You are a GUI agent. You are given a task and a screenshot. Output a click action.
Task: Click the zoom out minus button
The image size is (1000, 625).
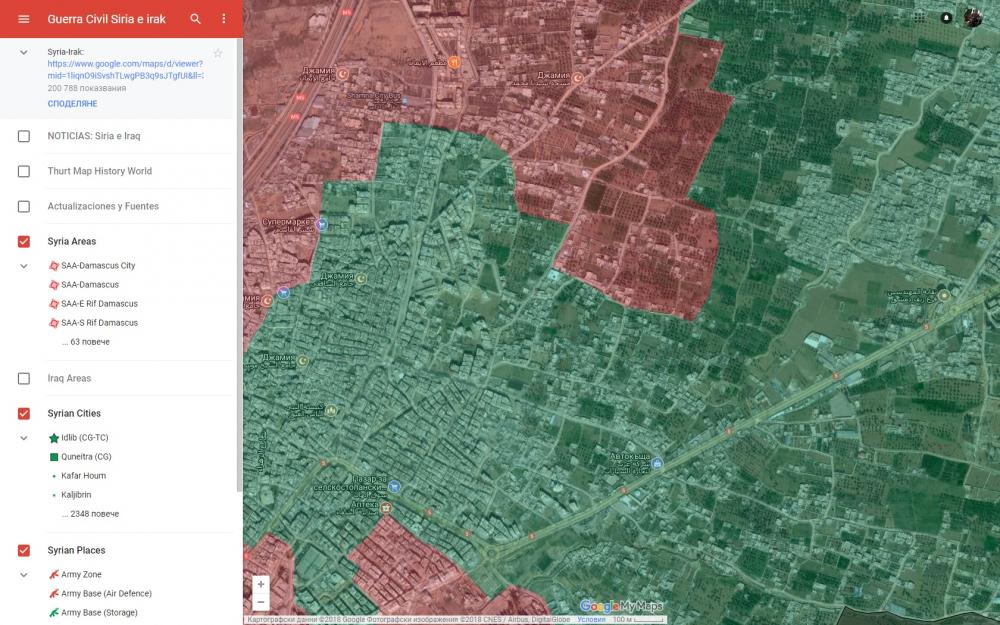coord(261,602)
